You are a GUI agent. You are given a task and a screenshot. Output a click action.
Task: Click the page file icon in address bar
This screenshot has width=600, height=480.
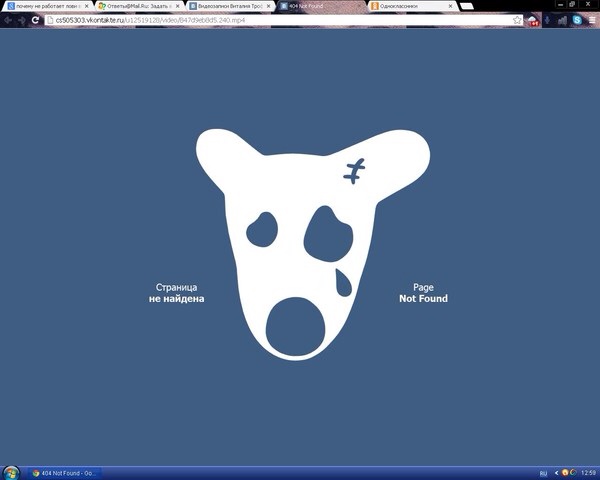(50, 20)
